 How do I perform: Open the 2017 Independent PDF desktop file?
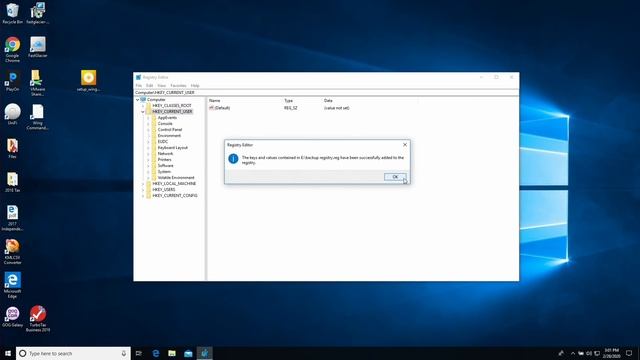12,218
